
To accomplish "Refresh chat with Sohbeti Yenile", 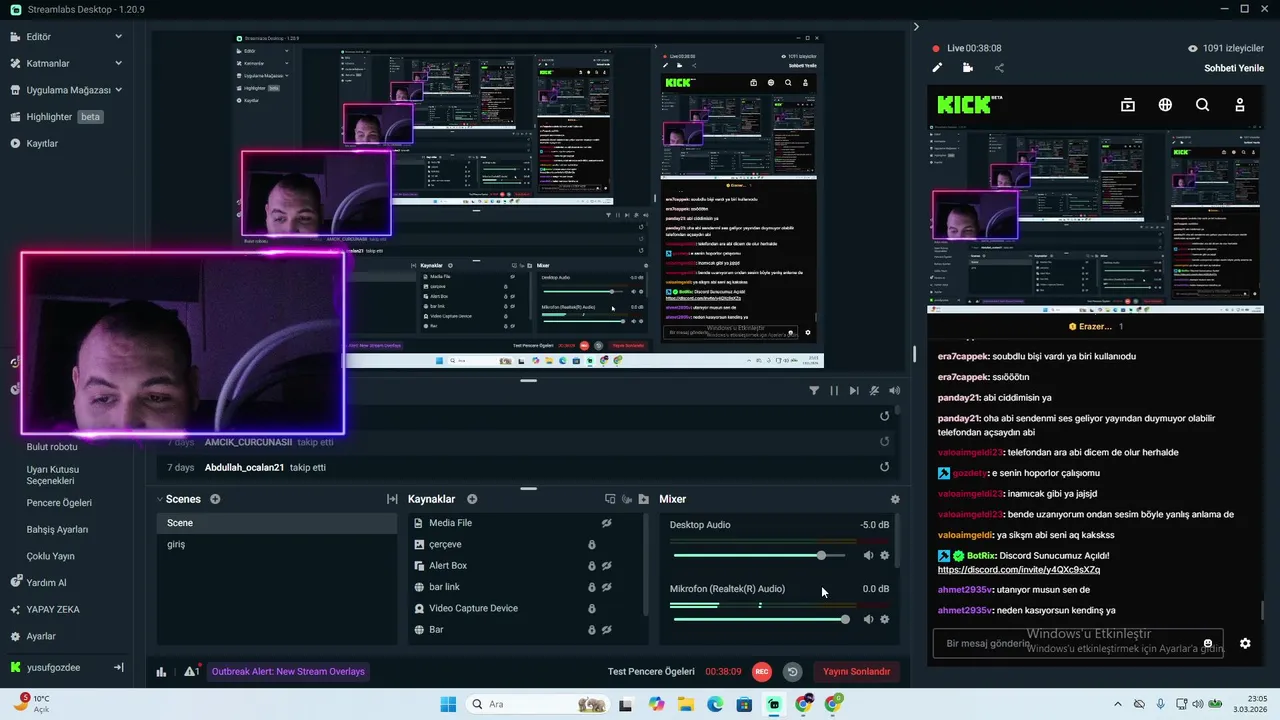I will pyautogui.click(x=1234, y=68).
